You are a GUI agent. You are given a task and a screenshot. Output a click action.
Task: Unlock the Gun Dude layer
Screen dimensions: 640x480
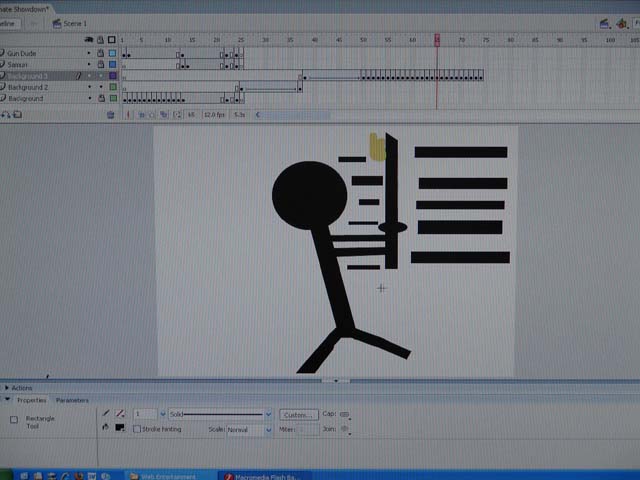100,53
